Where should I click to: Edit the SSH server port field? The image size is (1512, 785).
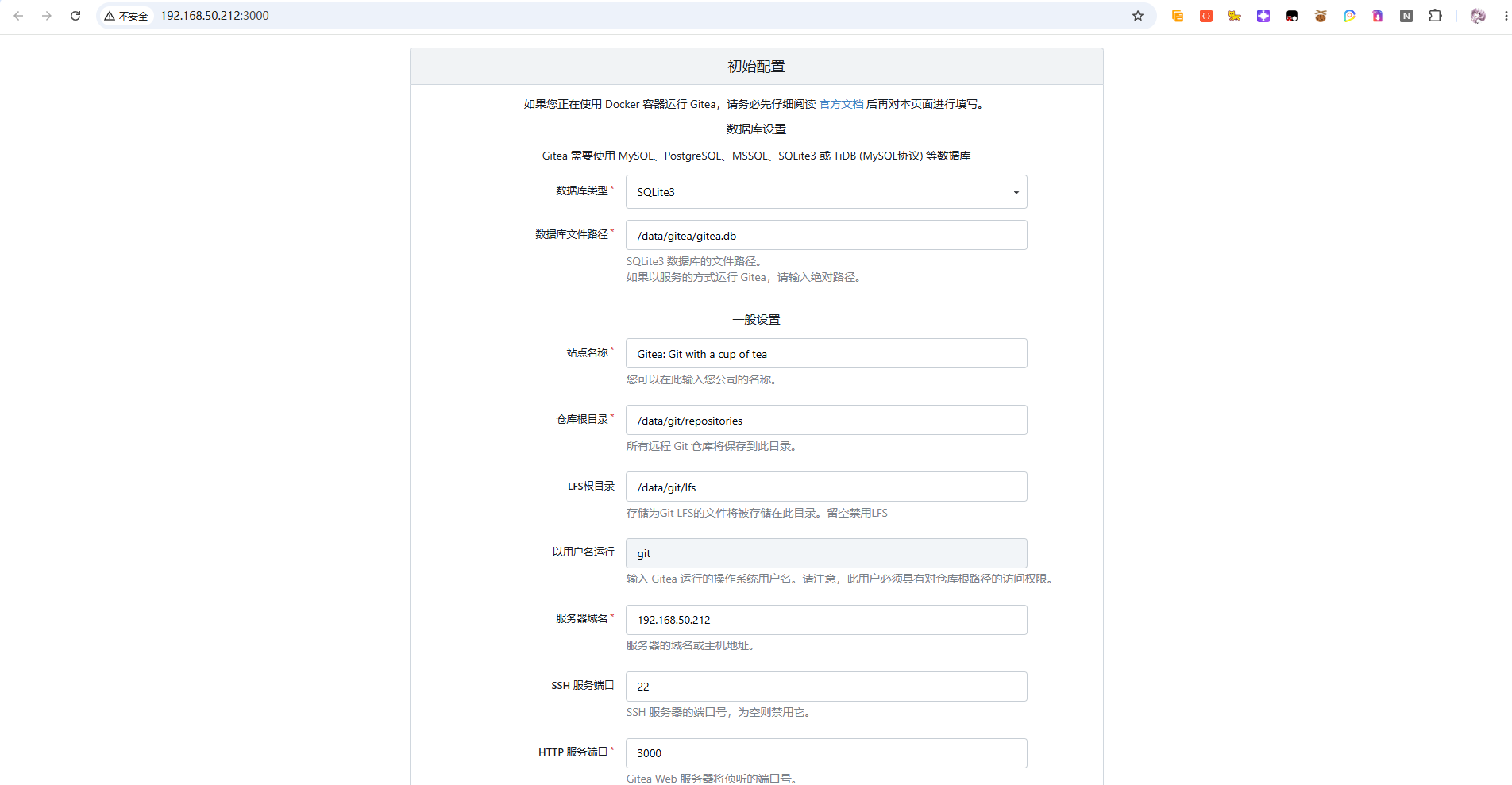(826, 687)
